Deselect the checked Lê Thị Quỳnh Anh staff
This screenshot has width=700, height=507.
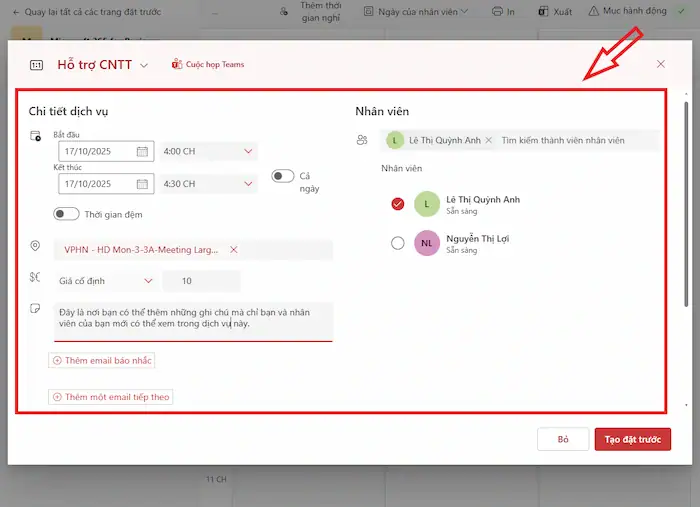pos(398,204)
